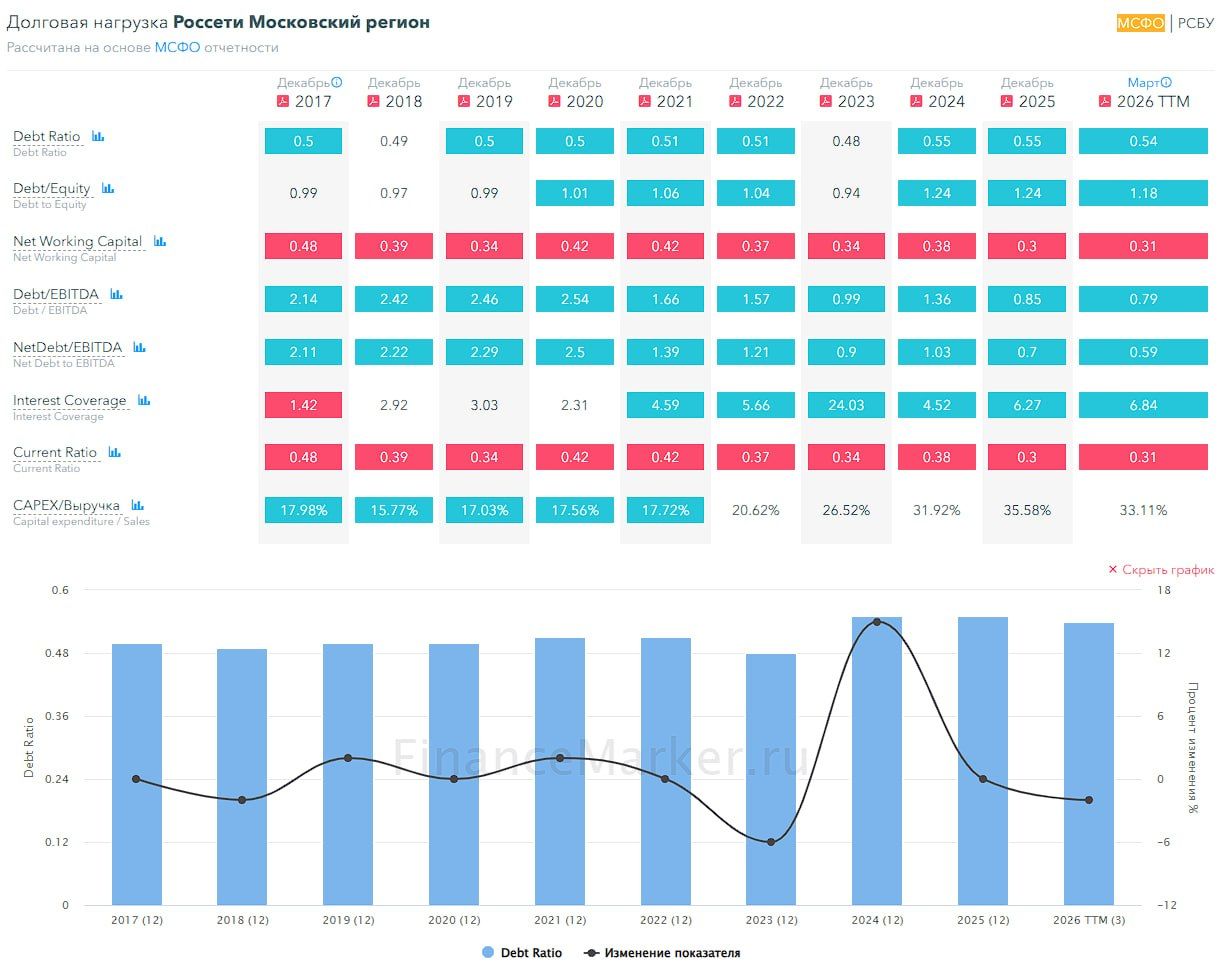
Task: Open the 2025 PDF report icon
Action: click(x=1007, y=101)
